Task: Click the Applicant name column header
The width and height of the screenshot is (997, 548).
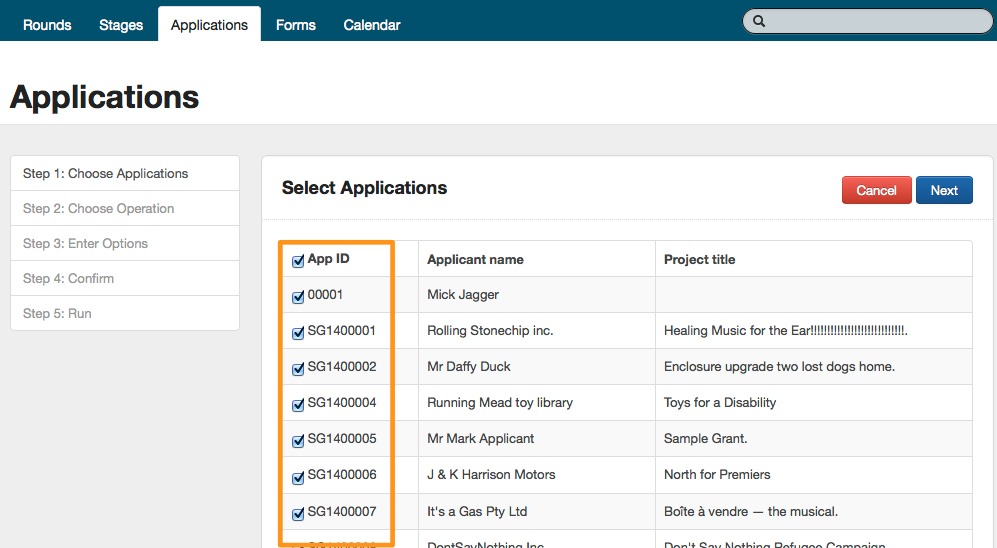Action: (475, 259)
